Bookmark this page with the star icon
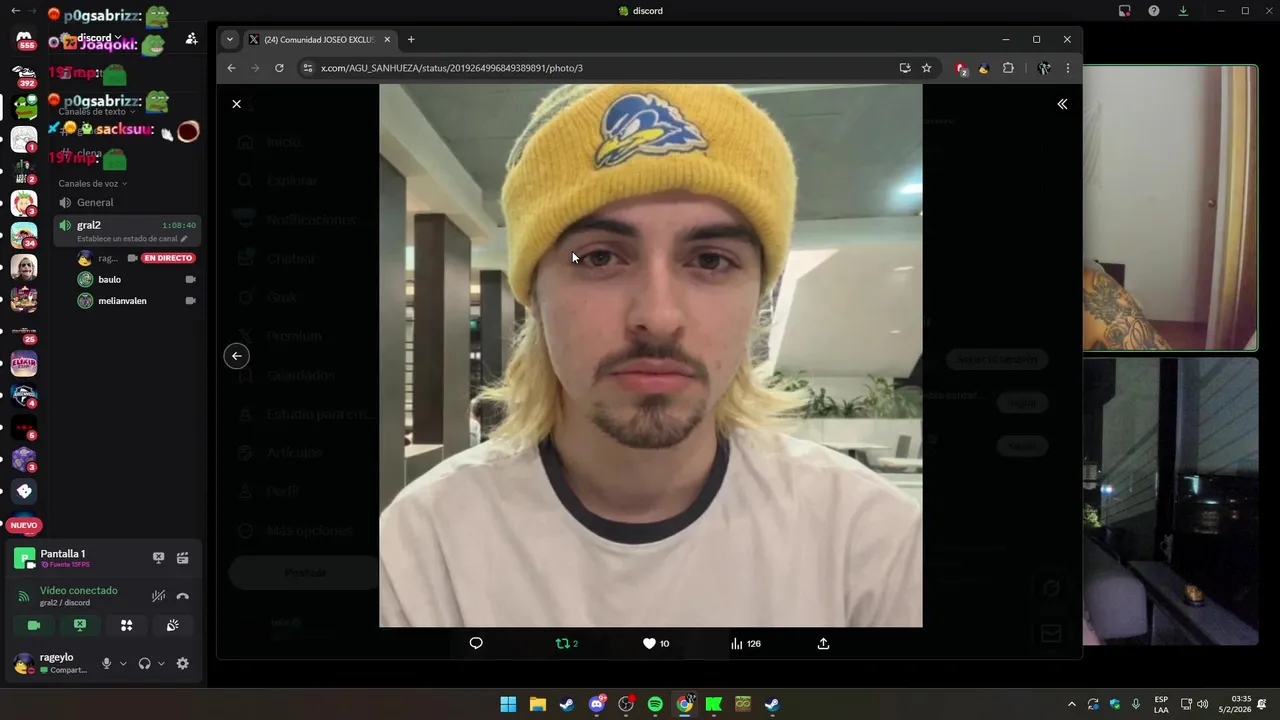This screenshot has height=720, width=1280. click(926, 68)
